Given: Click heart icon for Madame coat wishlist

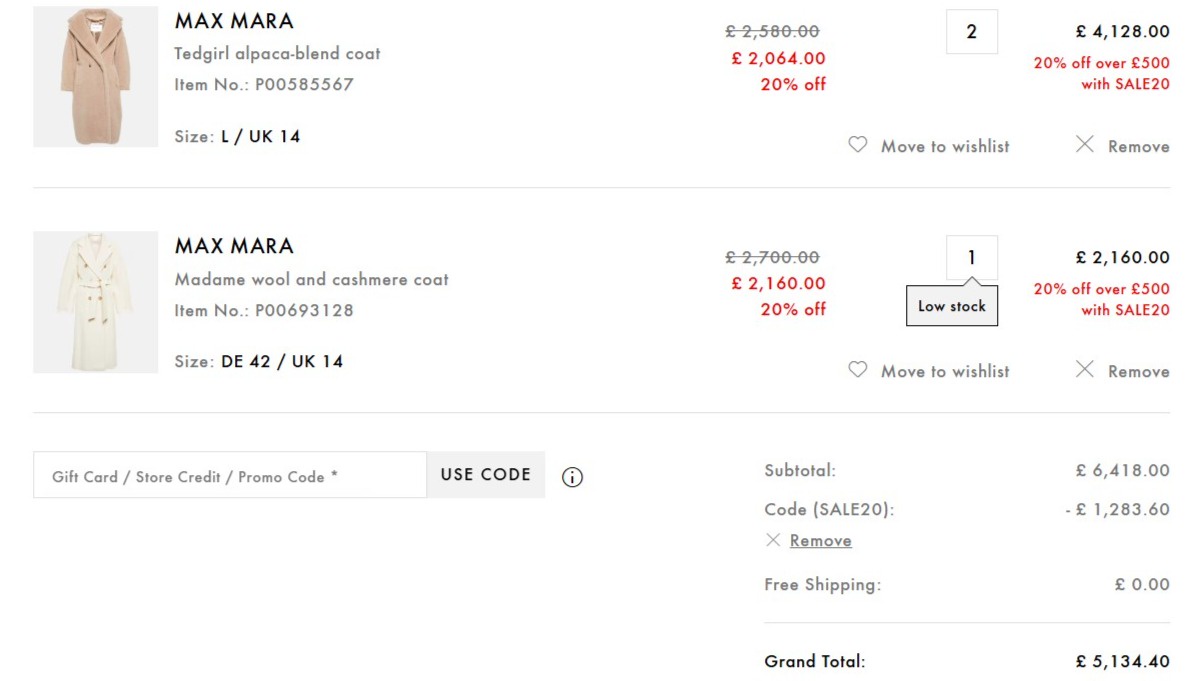Looking at the screenshot, I should tap(857, 370).
